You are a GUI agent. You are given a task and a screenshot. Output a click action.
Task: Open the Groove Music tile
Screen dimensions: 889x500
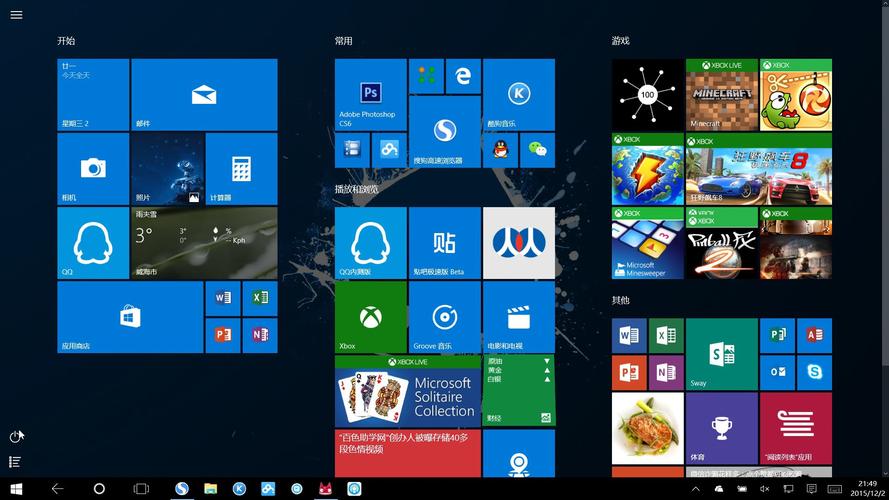click(444, 317)
